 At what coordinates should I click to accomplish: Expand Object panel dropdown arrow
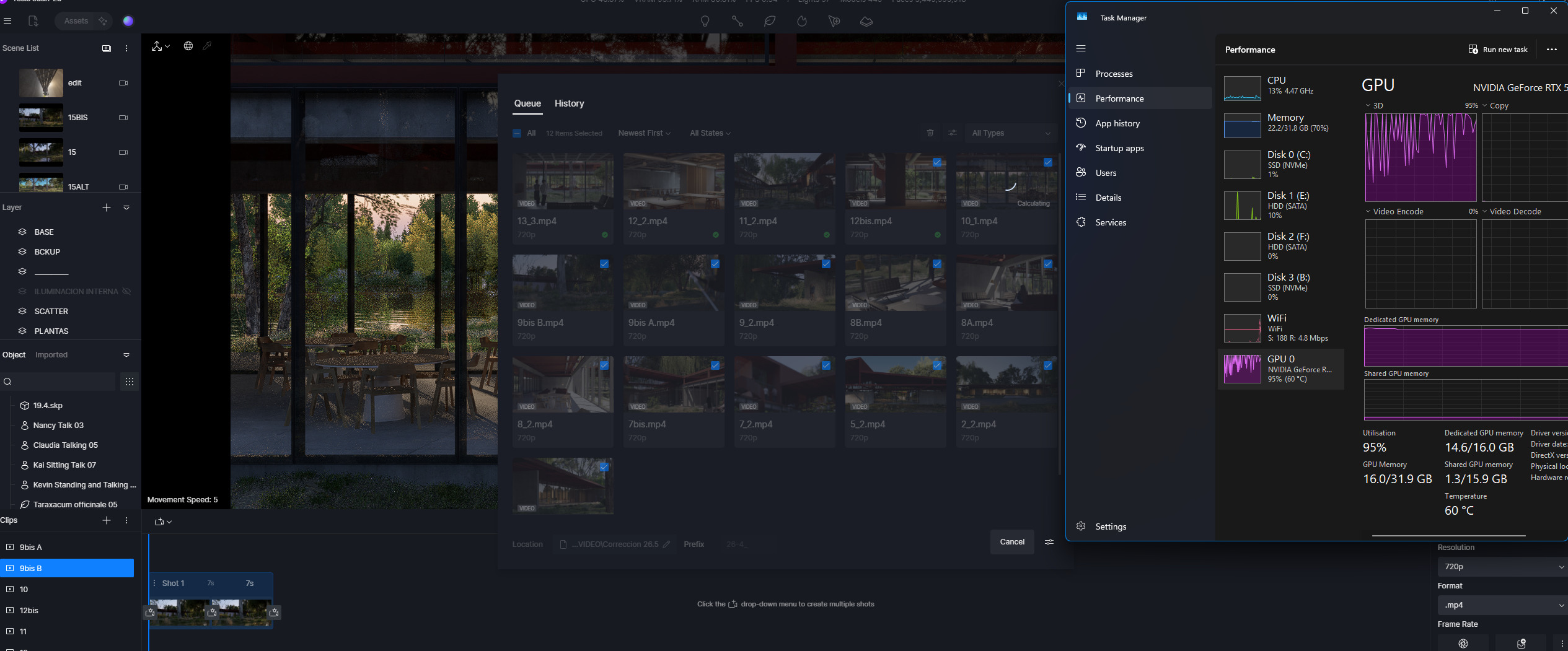(126, 355)
